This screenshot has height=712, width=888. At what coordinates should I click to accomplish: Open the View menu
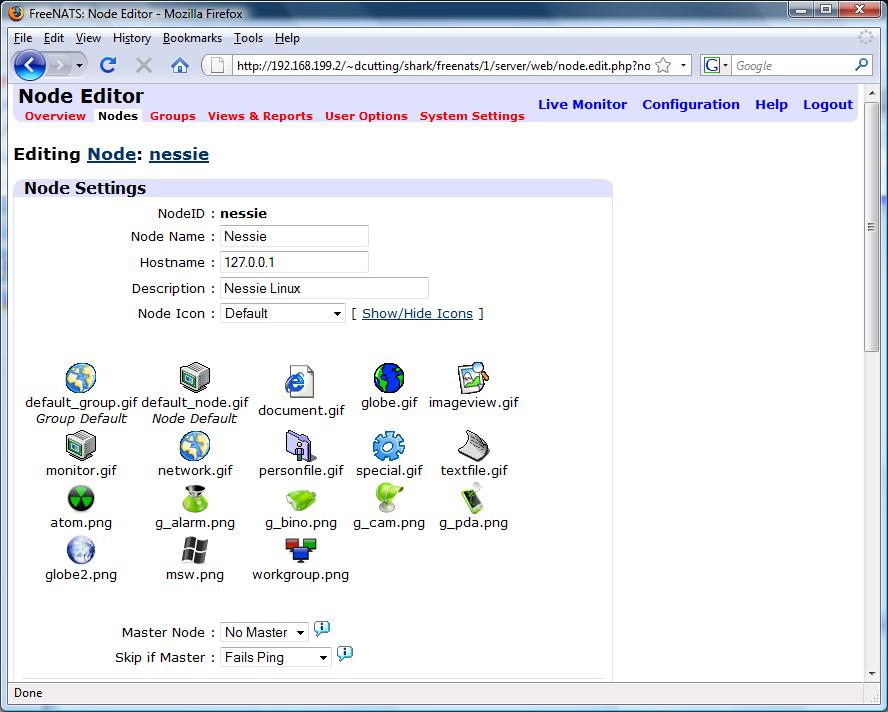coord(88,38)
